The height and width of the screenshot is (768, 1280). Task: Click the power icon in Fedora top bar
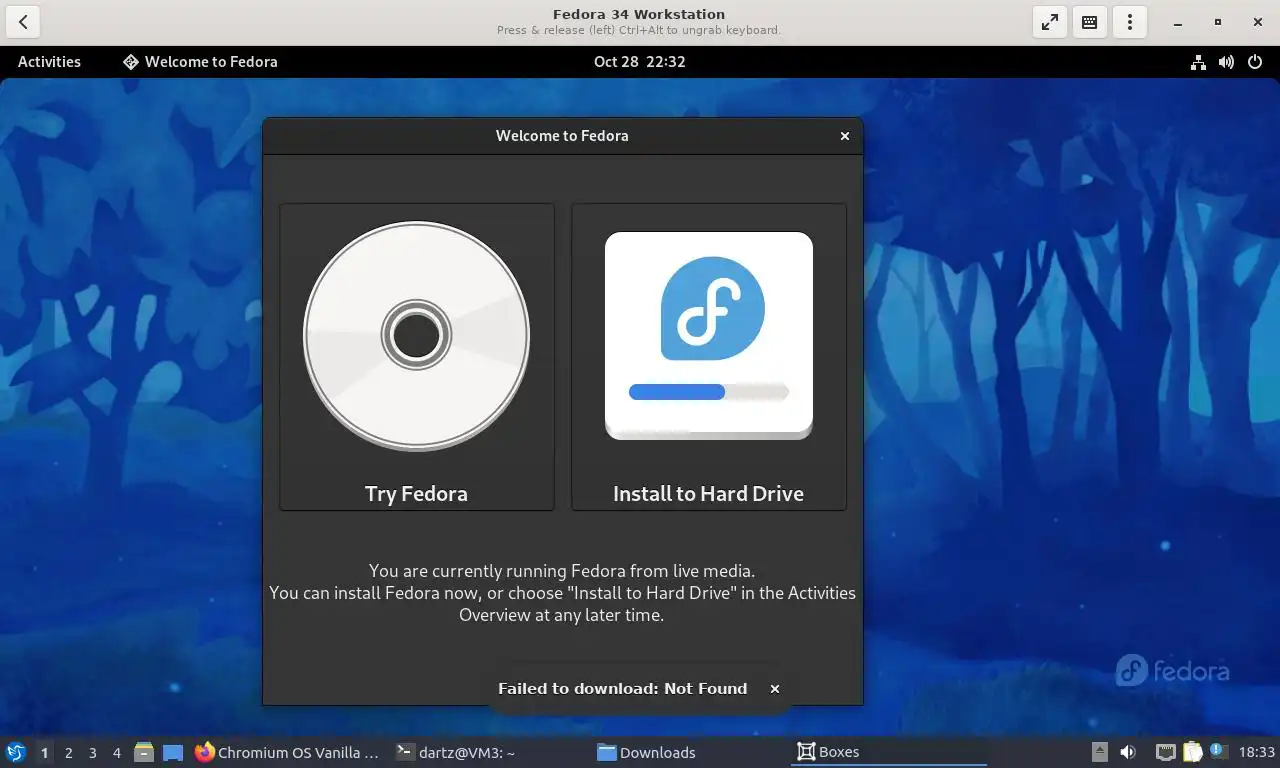click(1255, 62)
